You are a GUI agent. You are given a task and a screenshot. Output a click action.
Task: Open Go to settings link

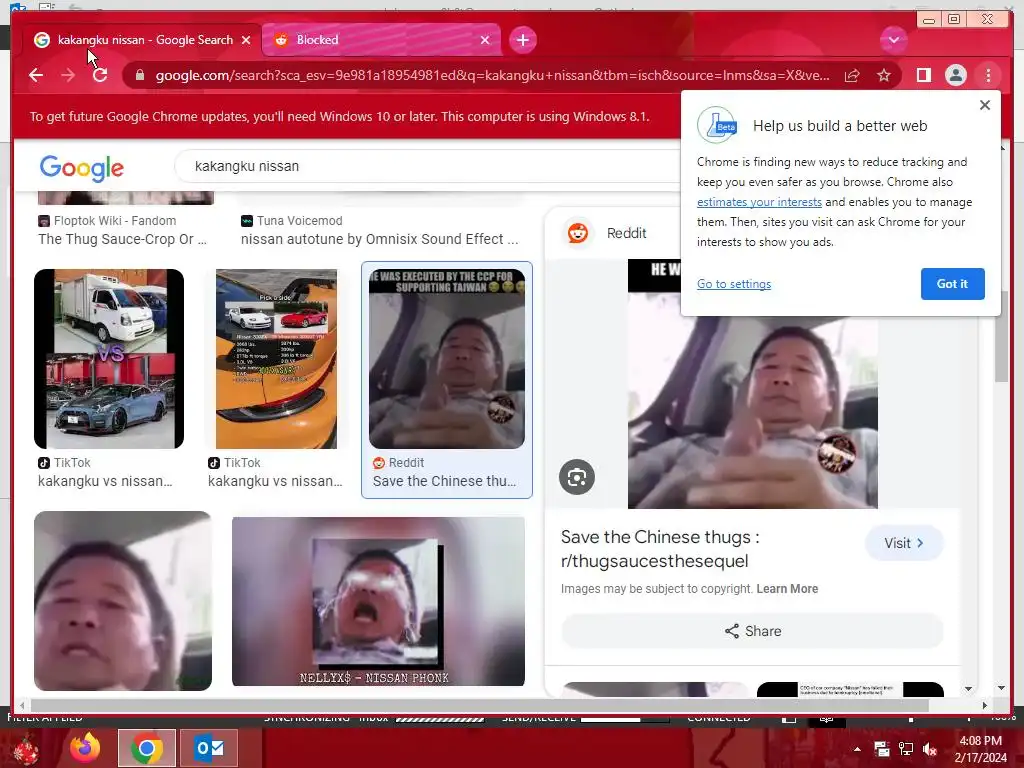[733, 284]
